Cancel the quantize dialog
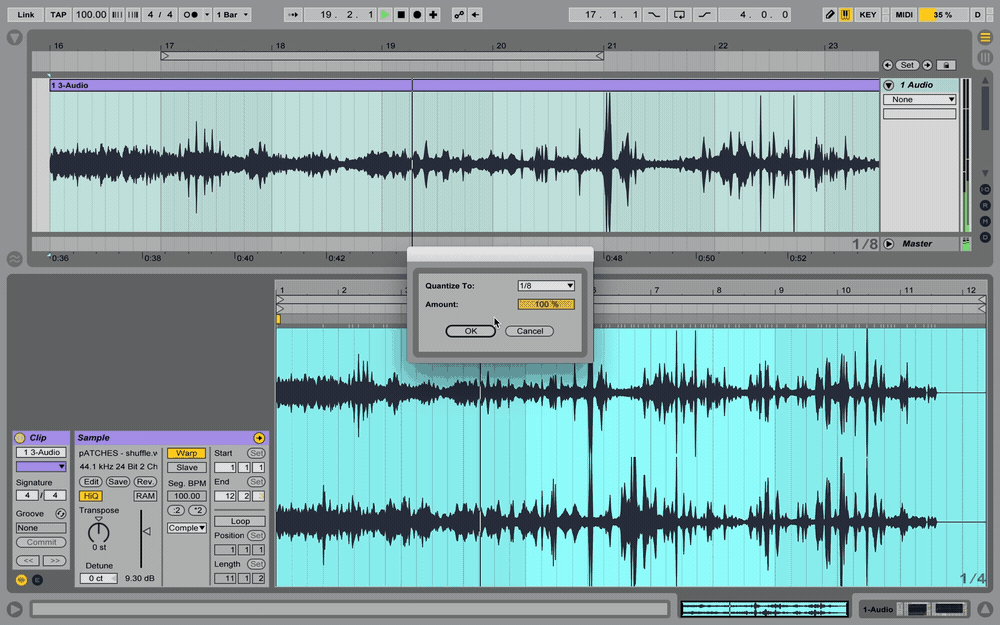 (x=529, y=331)
